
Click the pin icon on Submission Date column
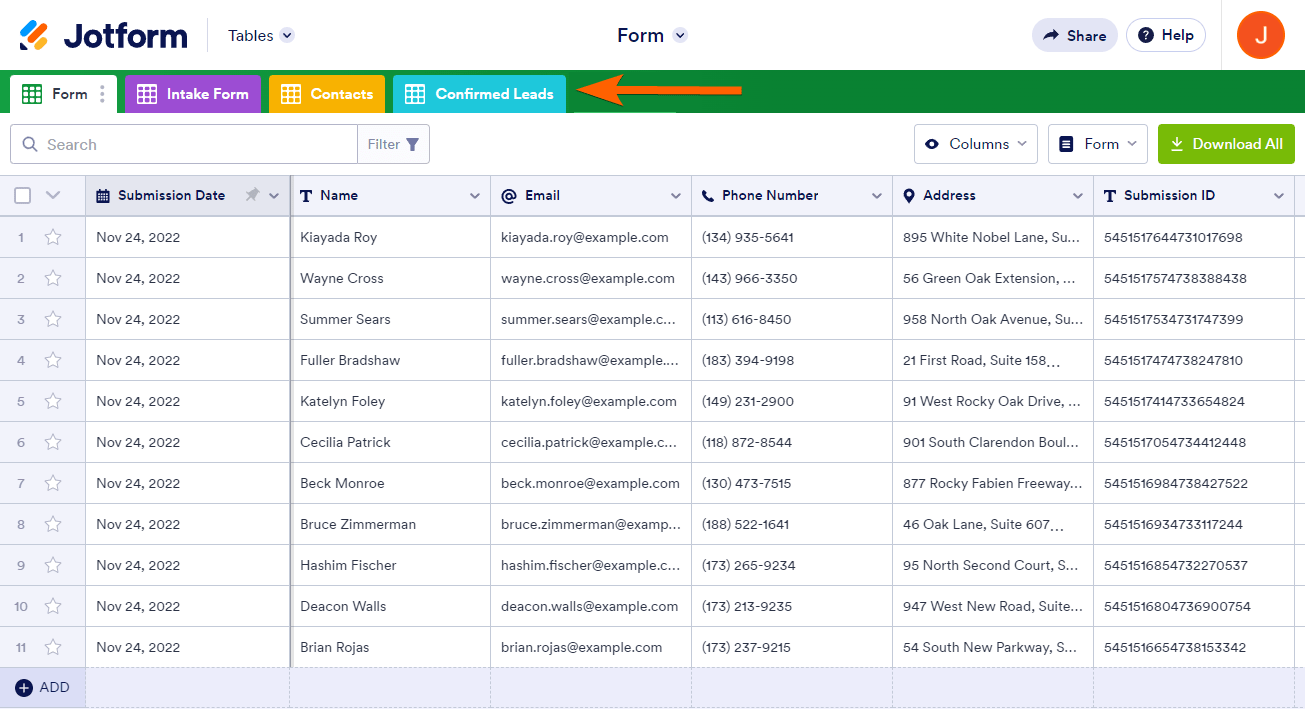252,195
